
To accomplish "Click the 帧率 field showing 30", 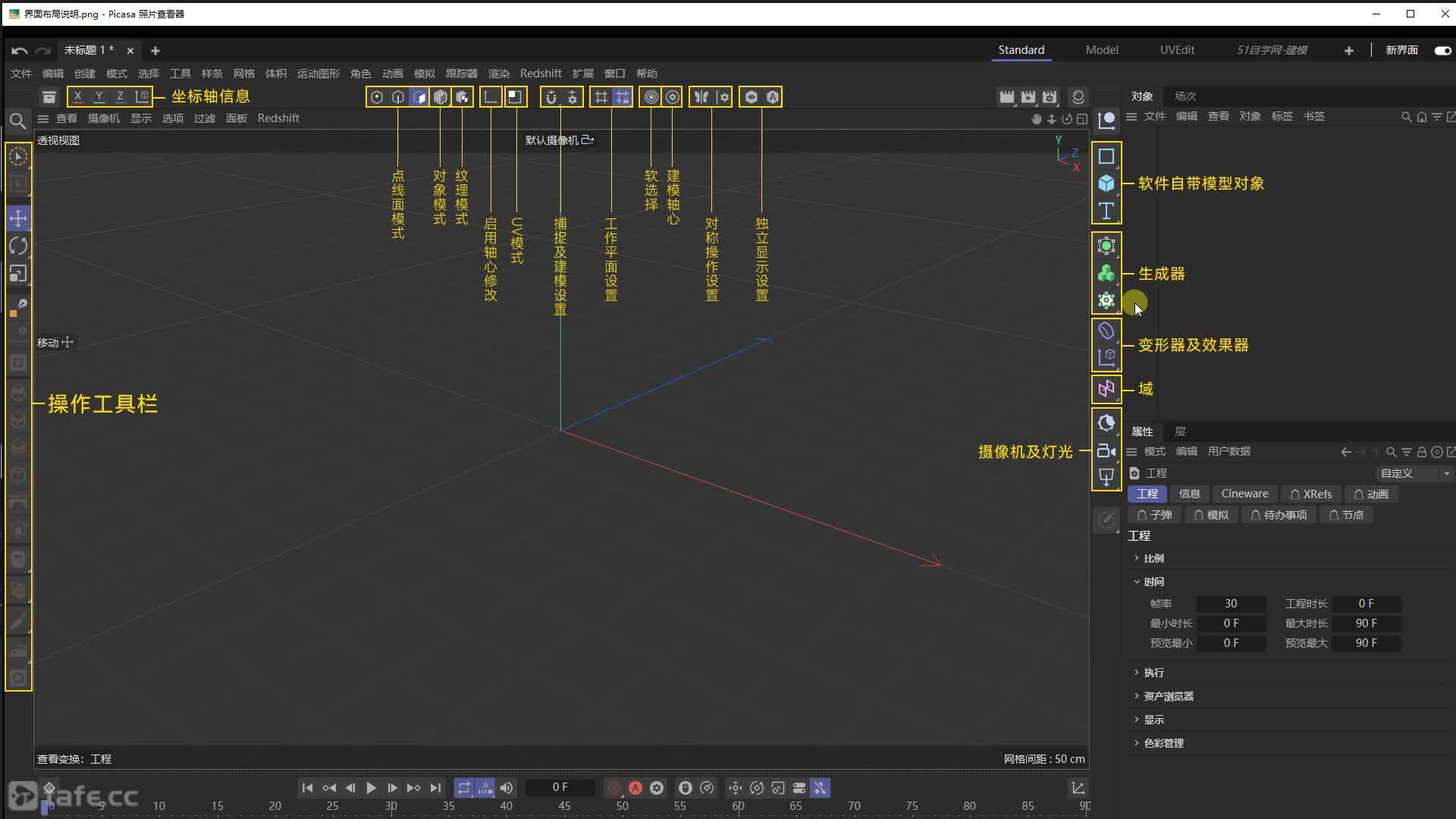I will (1231, 604).
